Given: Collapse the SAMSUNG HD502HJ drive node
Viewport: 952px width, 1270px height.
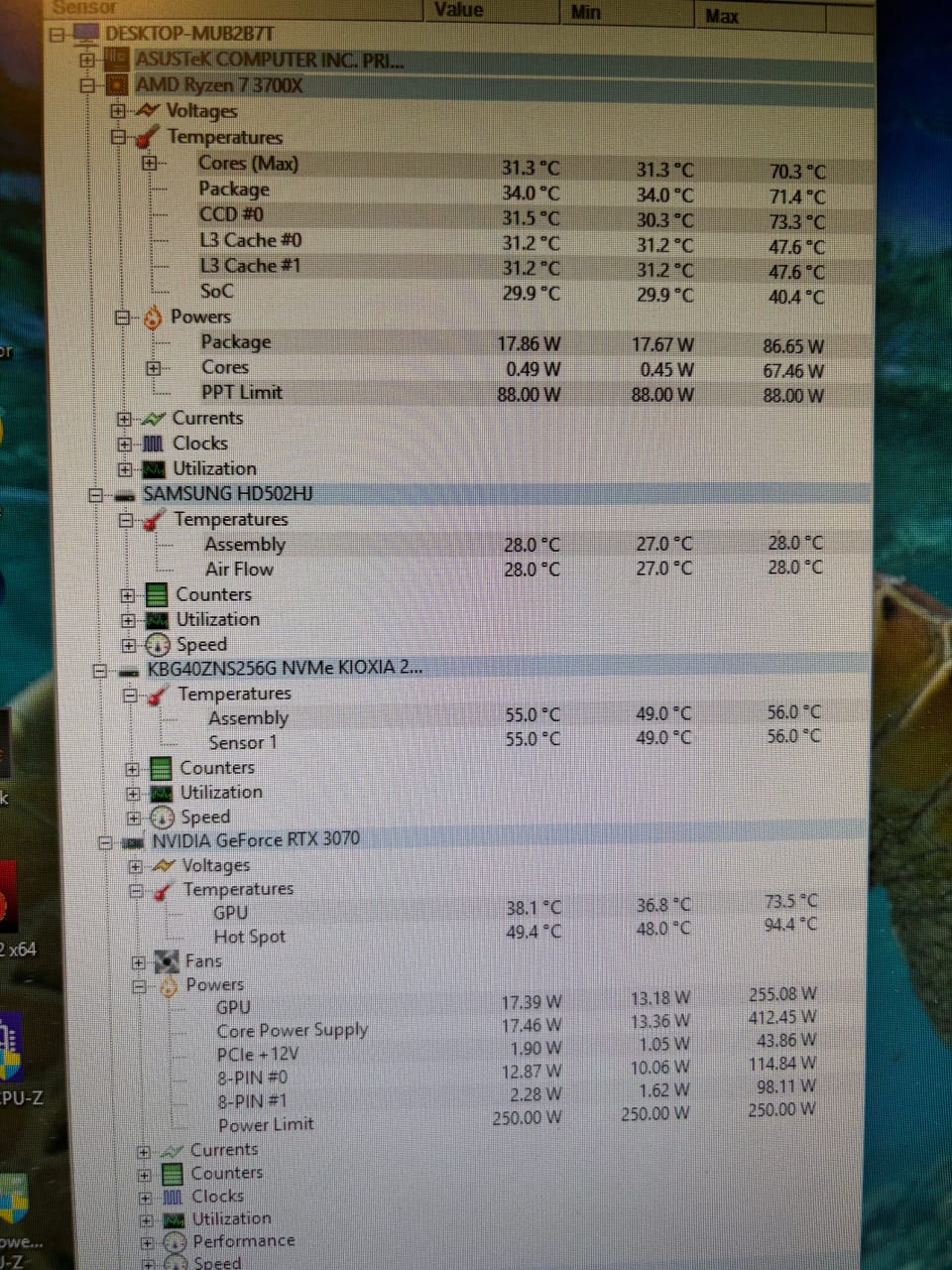Looking at the screenshot, I should 95,494.
